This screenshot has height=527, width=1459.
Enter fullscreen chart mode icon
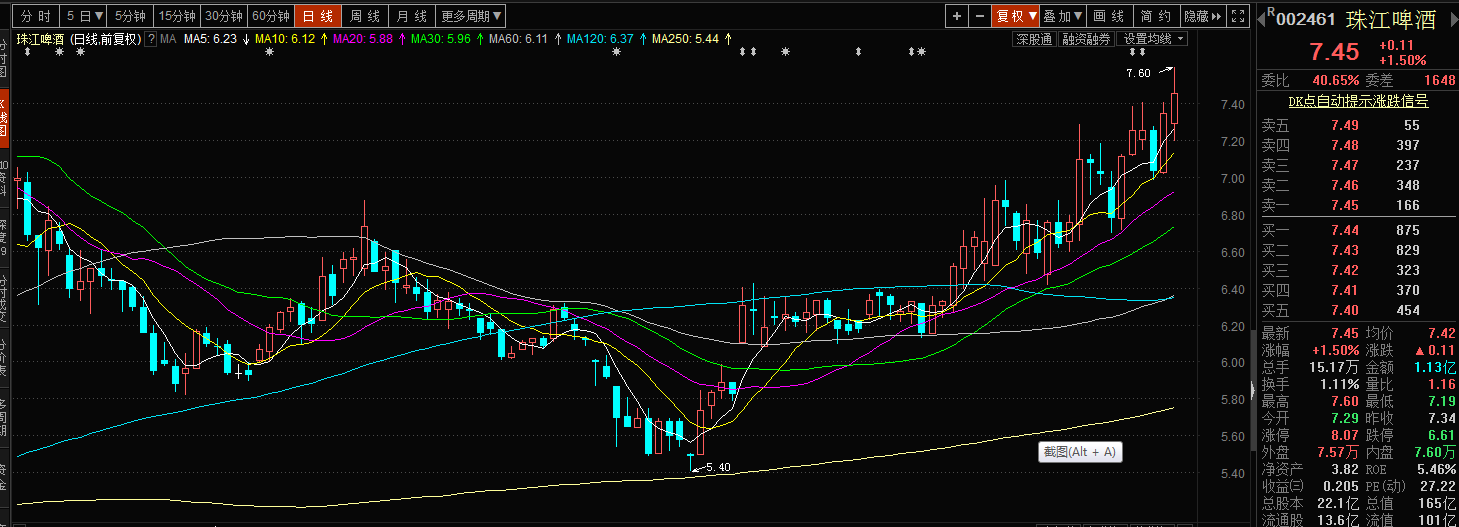click(x=1238, y=16)
